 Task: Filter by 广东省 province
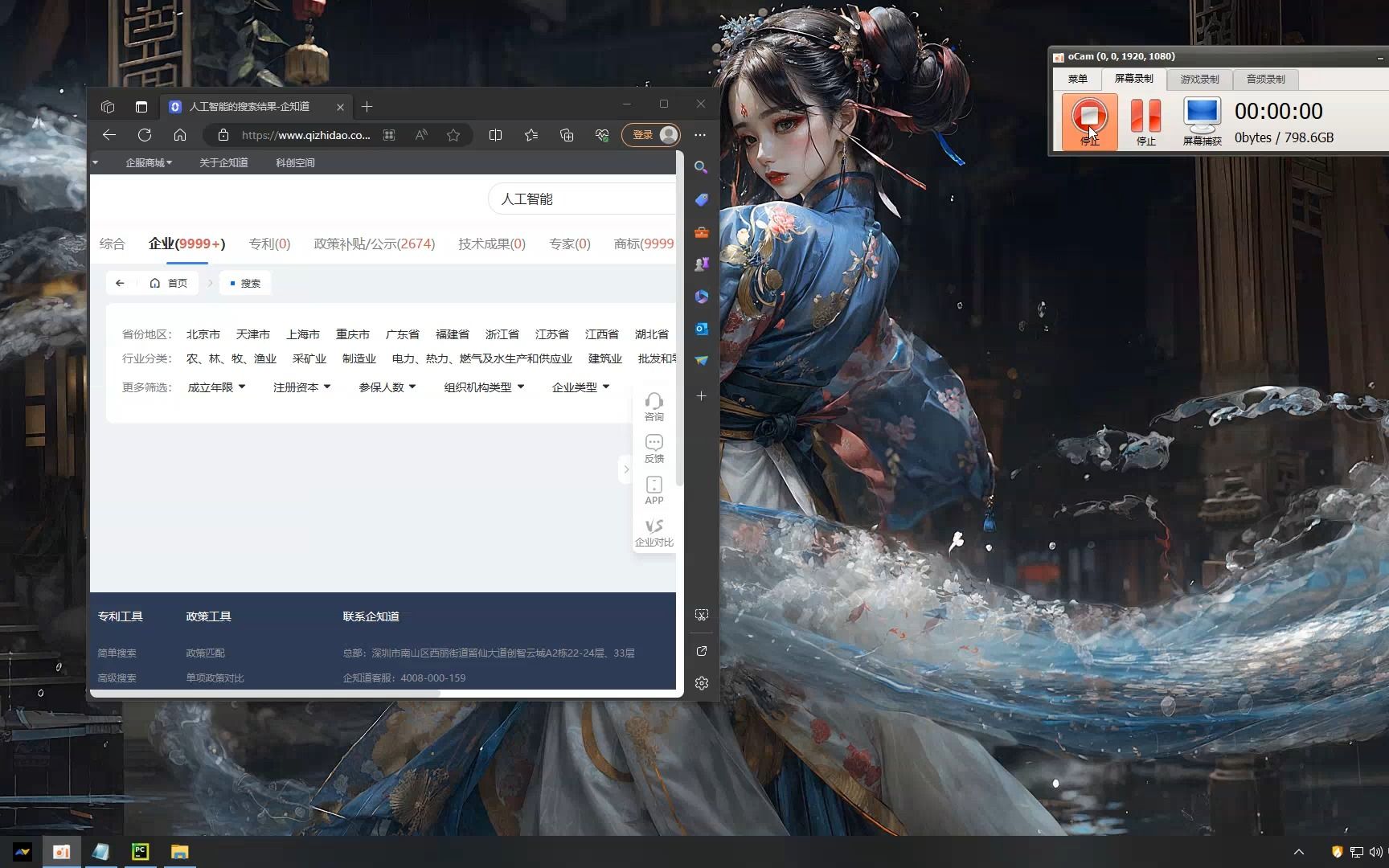click(x=403, y=334)
